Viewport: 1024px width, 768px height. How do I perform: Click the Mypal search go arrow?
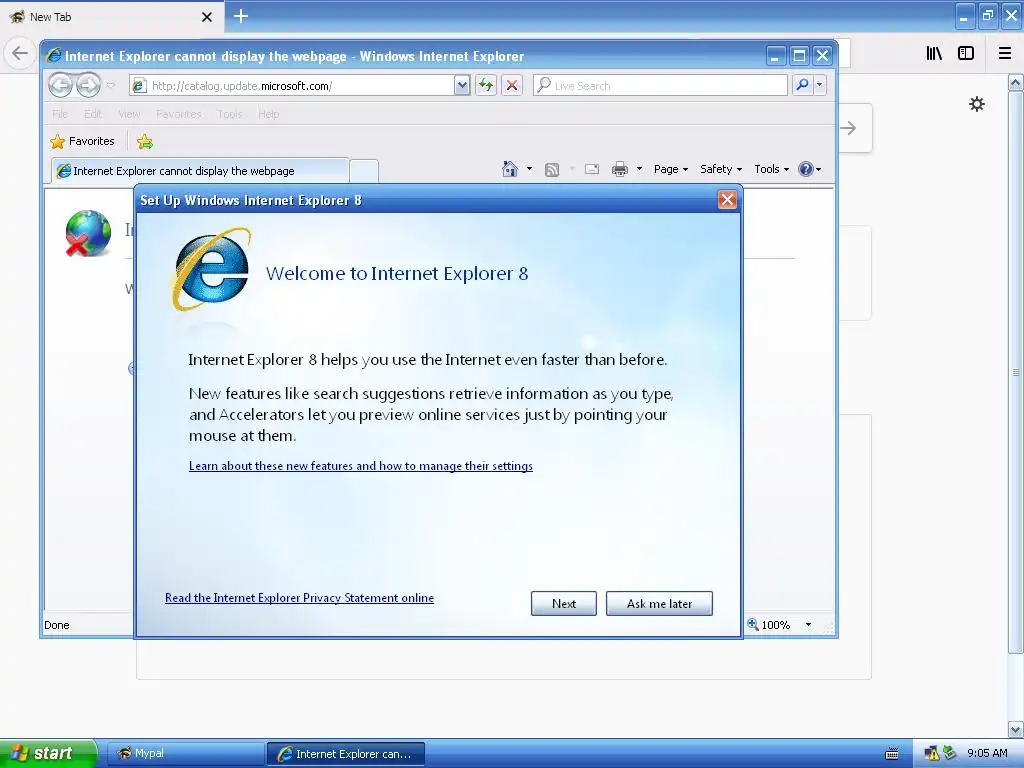[849, 128]
